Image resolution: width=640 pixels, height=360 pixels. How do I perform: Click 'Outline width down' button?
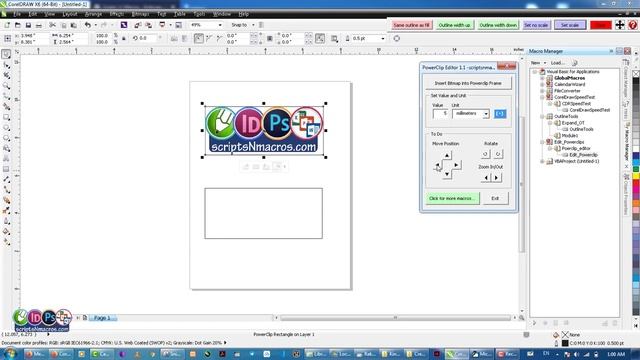tap(498, 25)
